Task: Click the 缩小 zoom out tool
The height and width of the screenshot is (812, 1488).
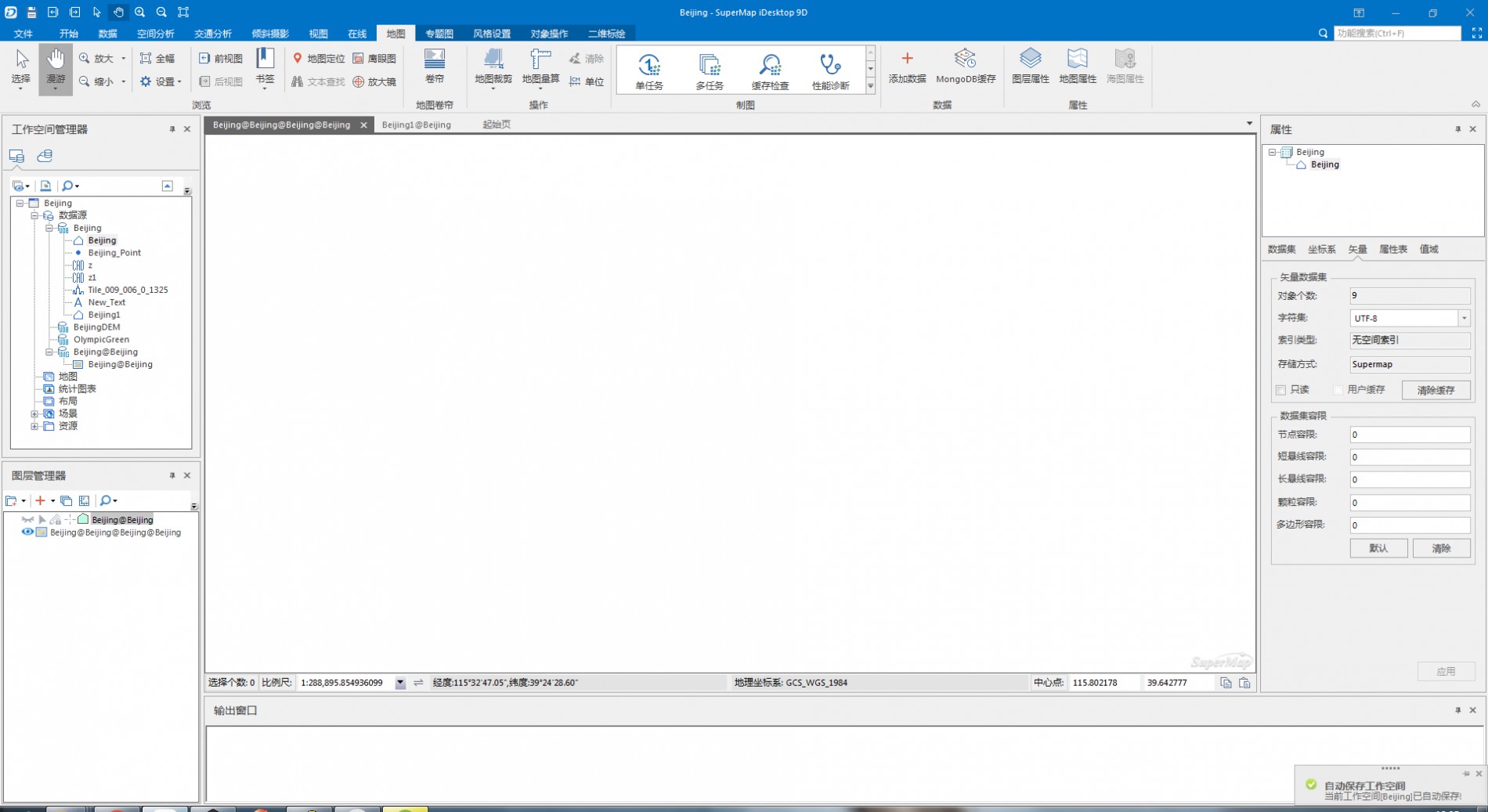Action: [97, 81]
